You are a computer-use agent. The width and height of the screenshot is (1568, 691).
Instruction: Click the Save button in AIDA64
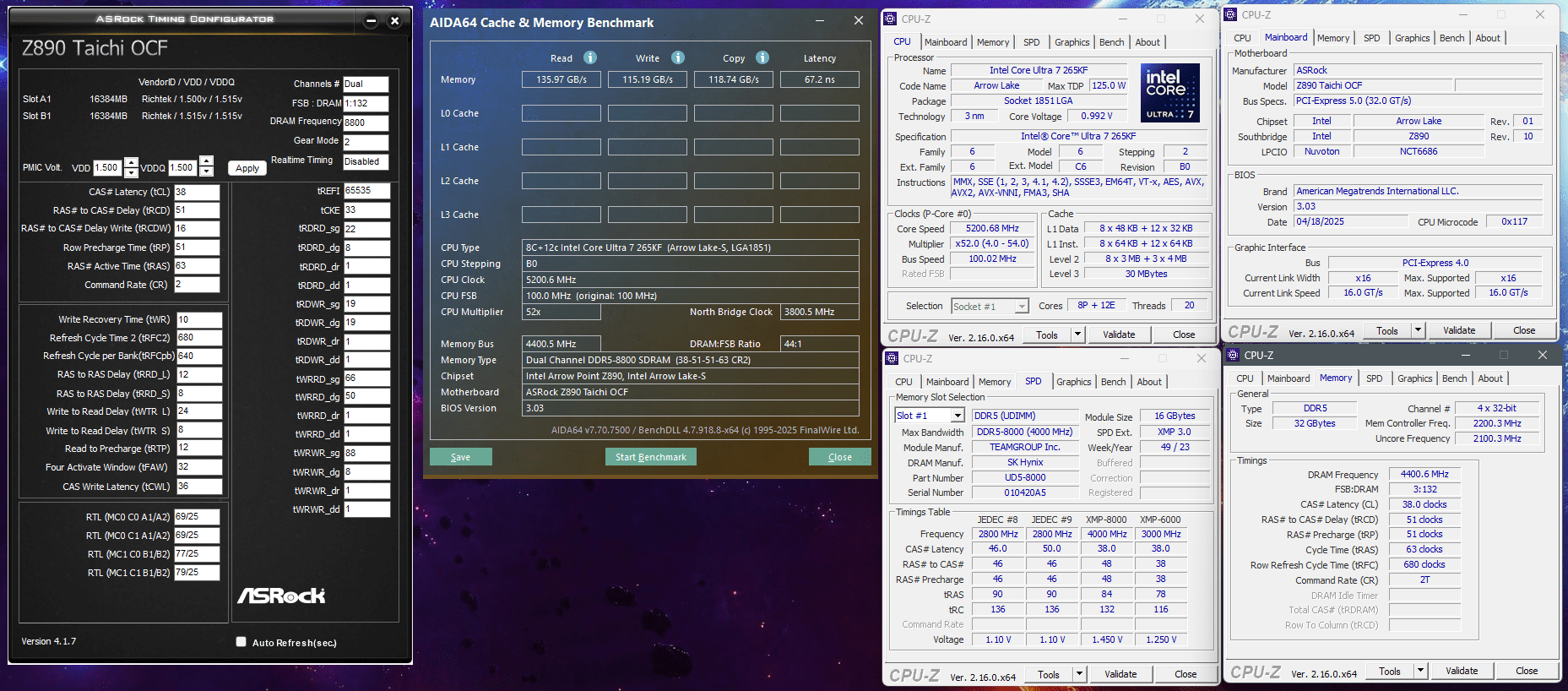[460, 457]
